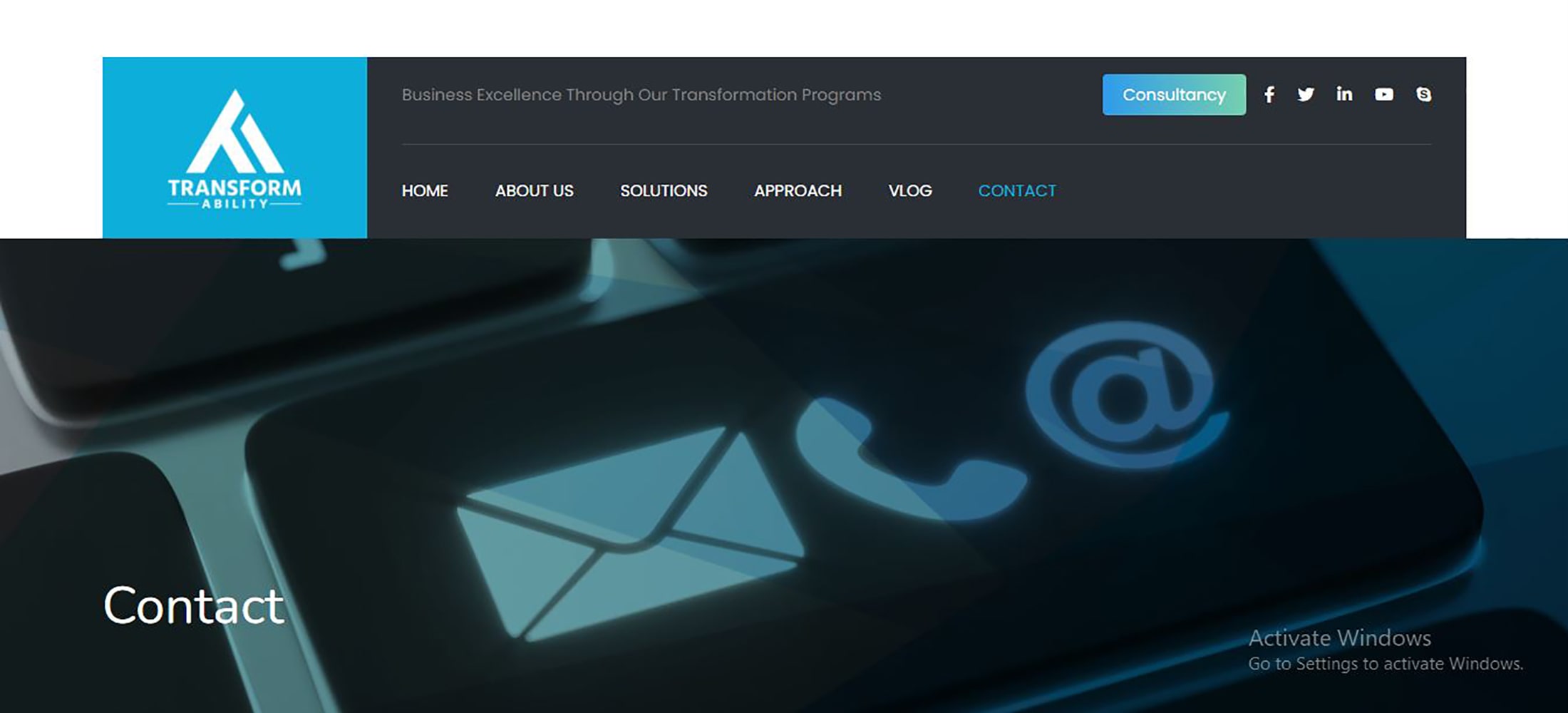Viewport: 1568px width, 713px height.
Task: Go to the HOME menu item
Action: [425, 191]
